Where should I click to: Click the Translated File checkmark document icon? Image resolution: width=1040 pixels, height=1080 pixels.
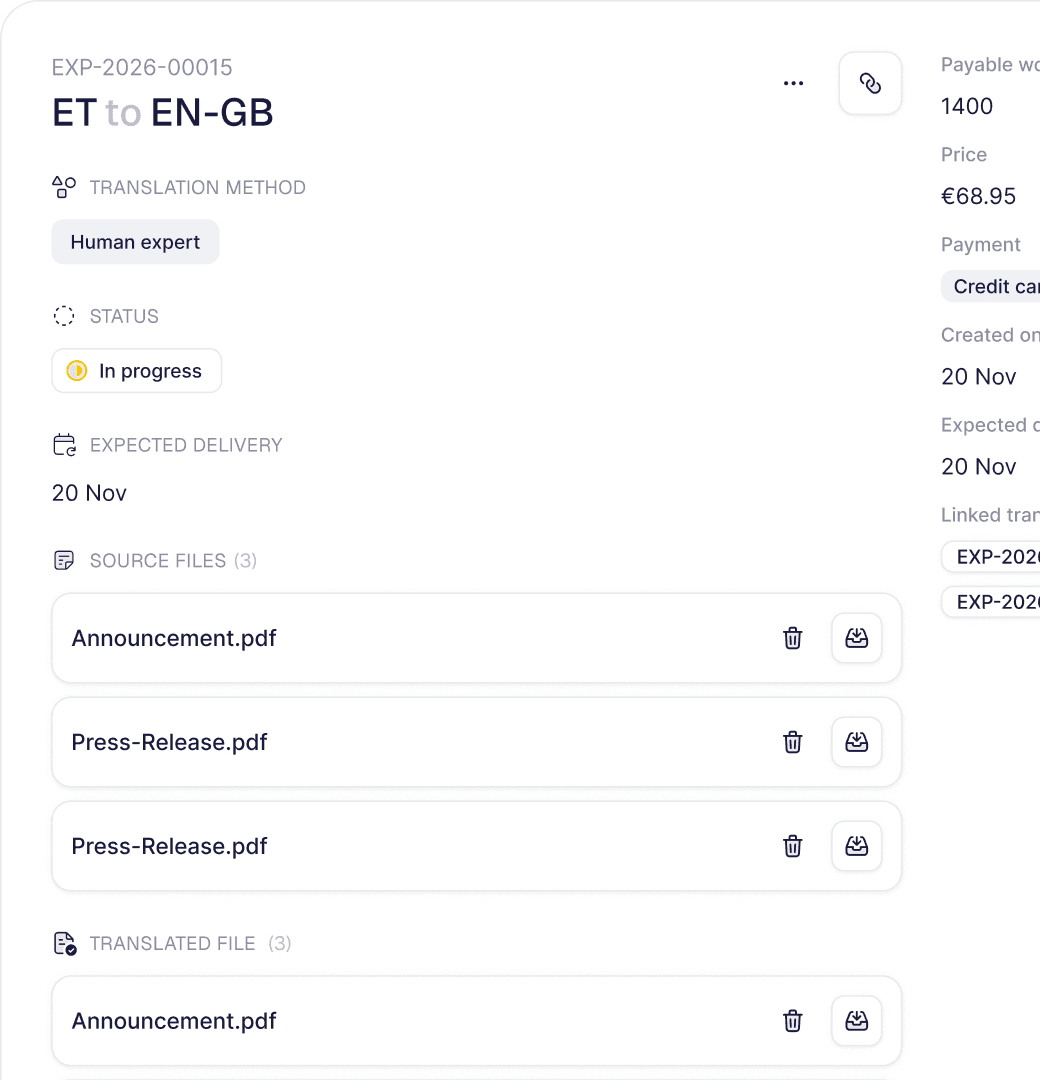pyautogui.click(x=65, y=944)
